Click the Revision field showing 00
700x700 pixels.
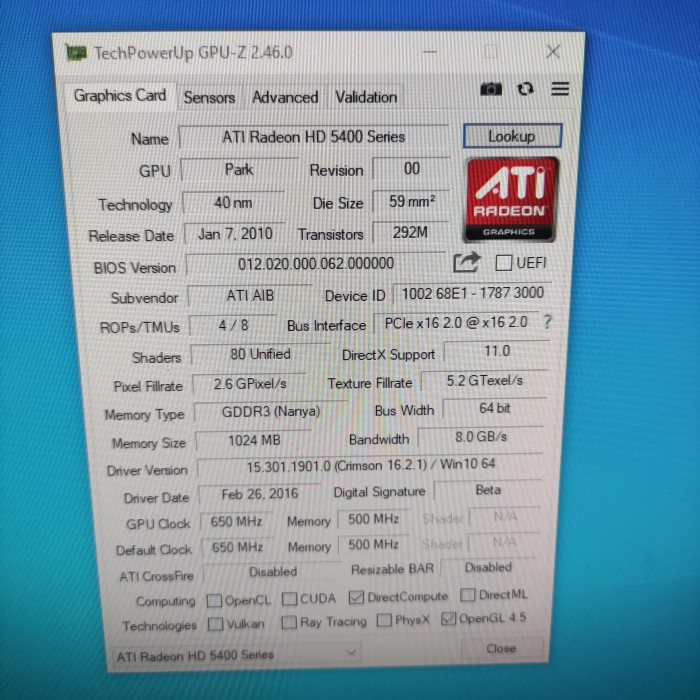(411, 169)
